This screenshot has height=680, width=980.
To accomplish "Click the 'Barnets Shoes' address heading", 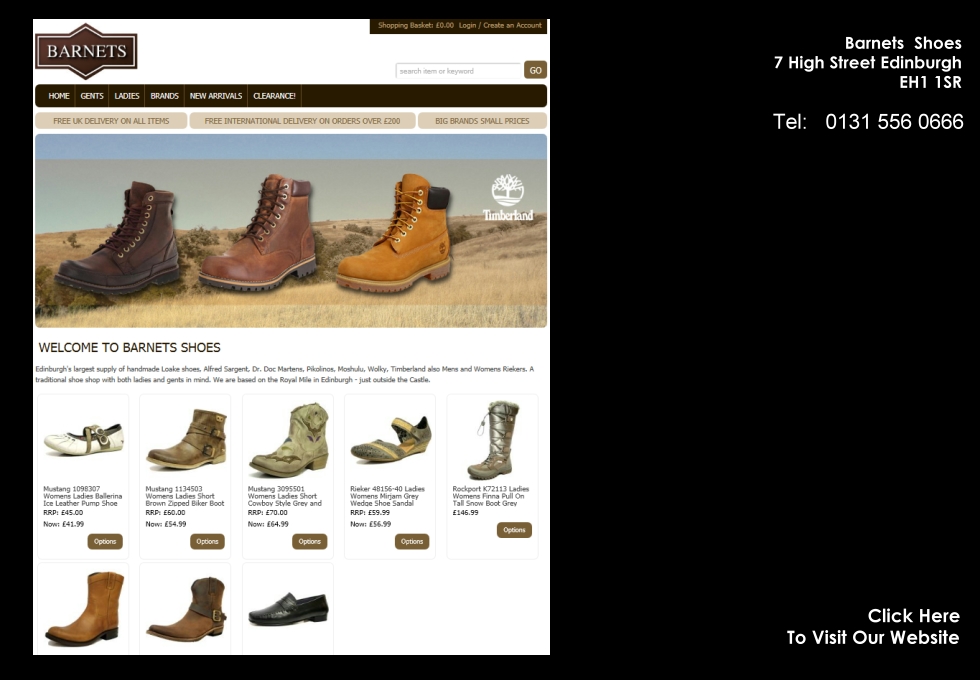I will [903, 43].
